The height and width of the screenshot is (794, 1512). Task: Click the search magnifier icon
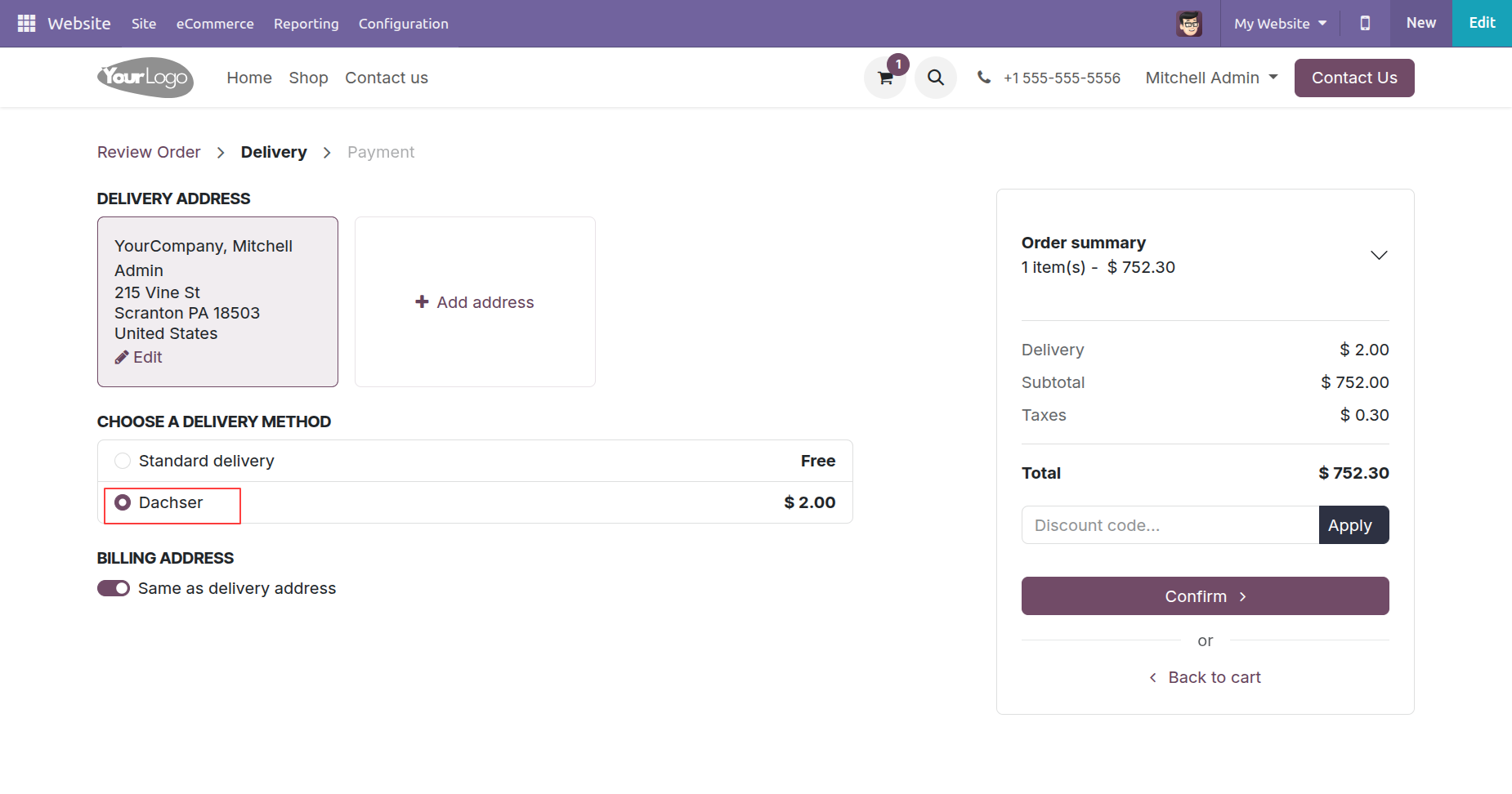click(x=936, y=78)
